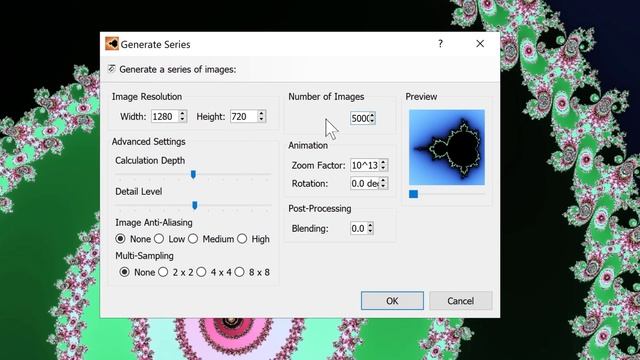Viewport: 640px width, 360px height.
Task: Select Anti-Aliasing Low option
Action: point(159,239)
